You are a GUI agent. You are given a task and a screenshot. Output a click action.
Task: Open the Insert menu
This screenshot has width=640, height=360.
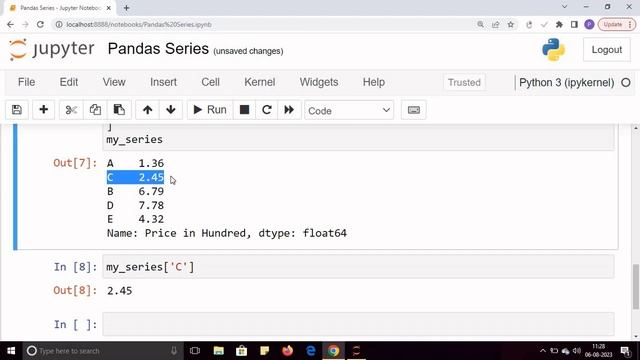[163, 82]
